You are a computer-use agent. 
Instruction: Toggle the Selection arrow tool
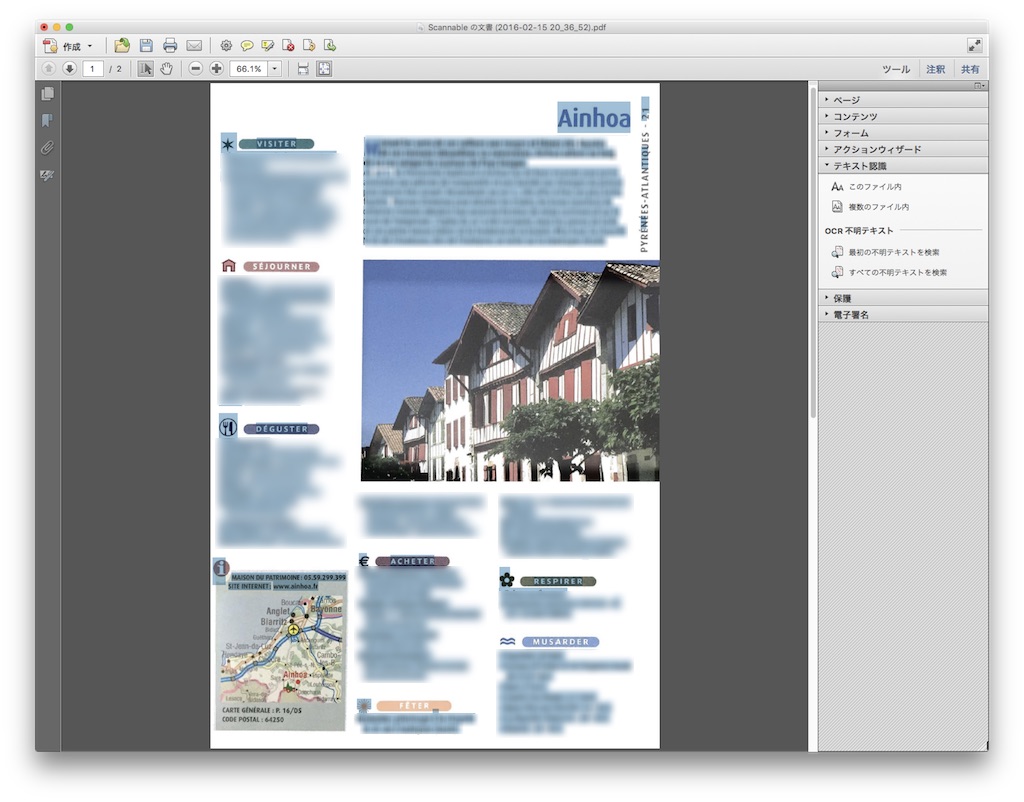point(146,69)
